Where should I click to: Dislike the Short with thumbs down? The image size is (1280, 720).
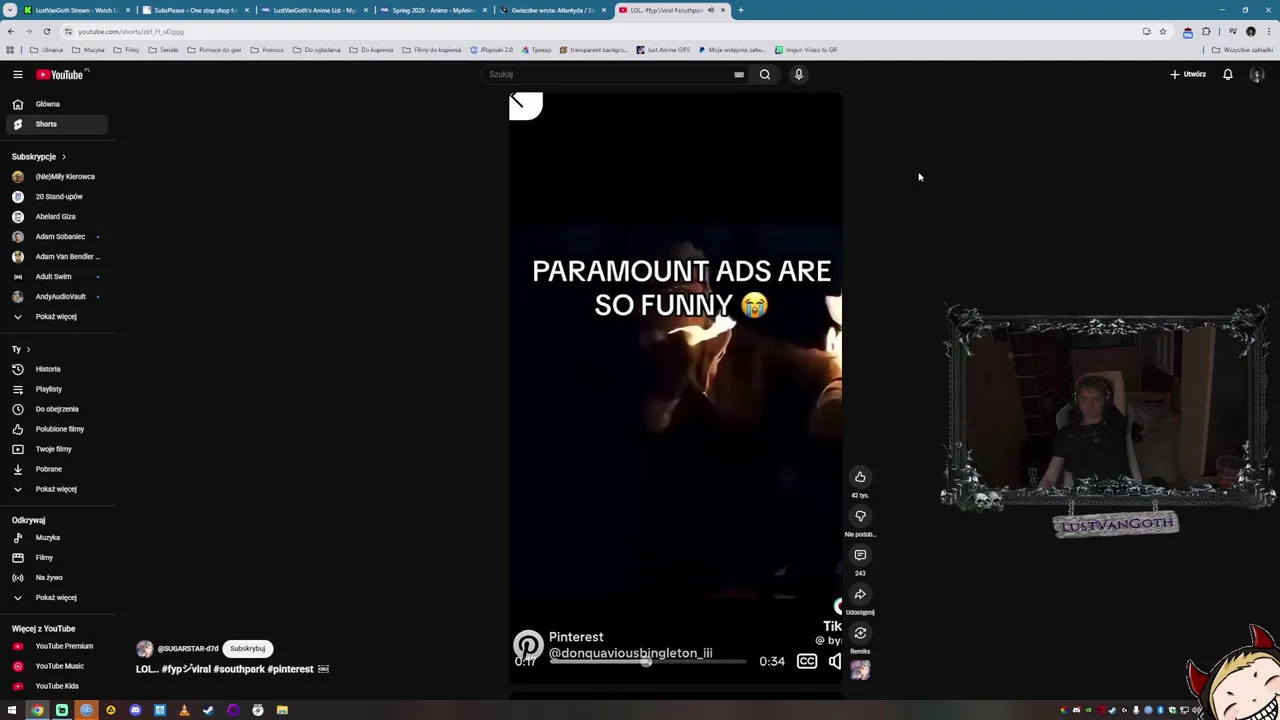pyautogui.click(x=860, y=516)
